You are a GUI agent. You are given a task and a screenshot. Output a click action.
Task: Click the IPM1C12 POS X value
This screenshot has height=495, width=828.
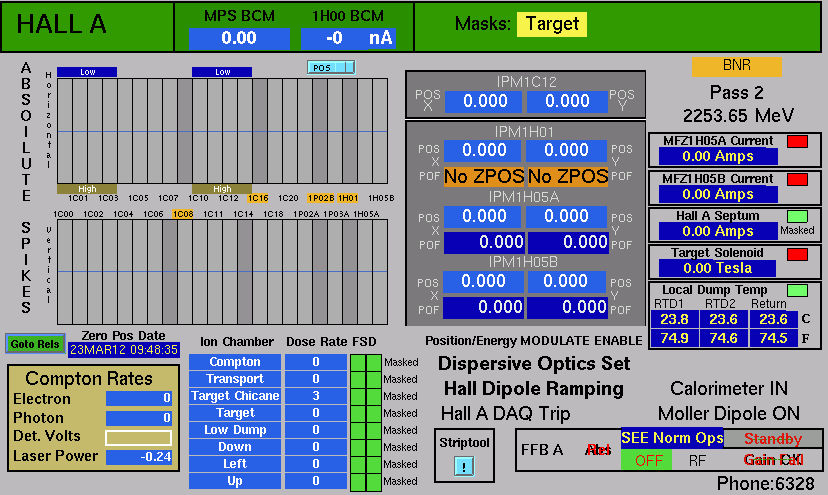point(484,101)
